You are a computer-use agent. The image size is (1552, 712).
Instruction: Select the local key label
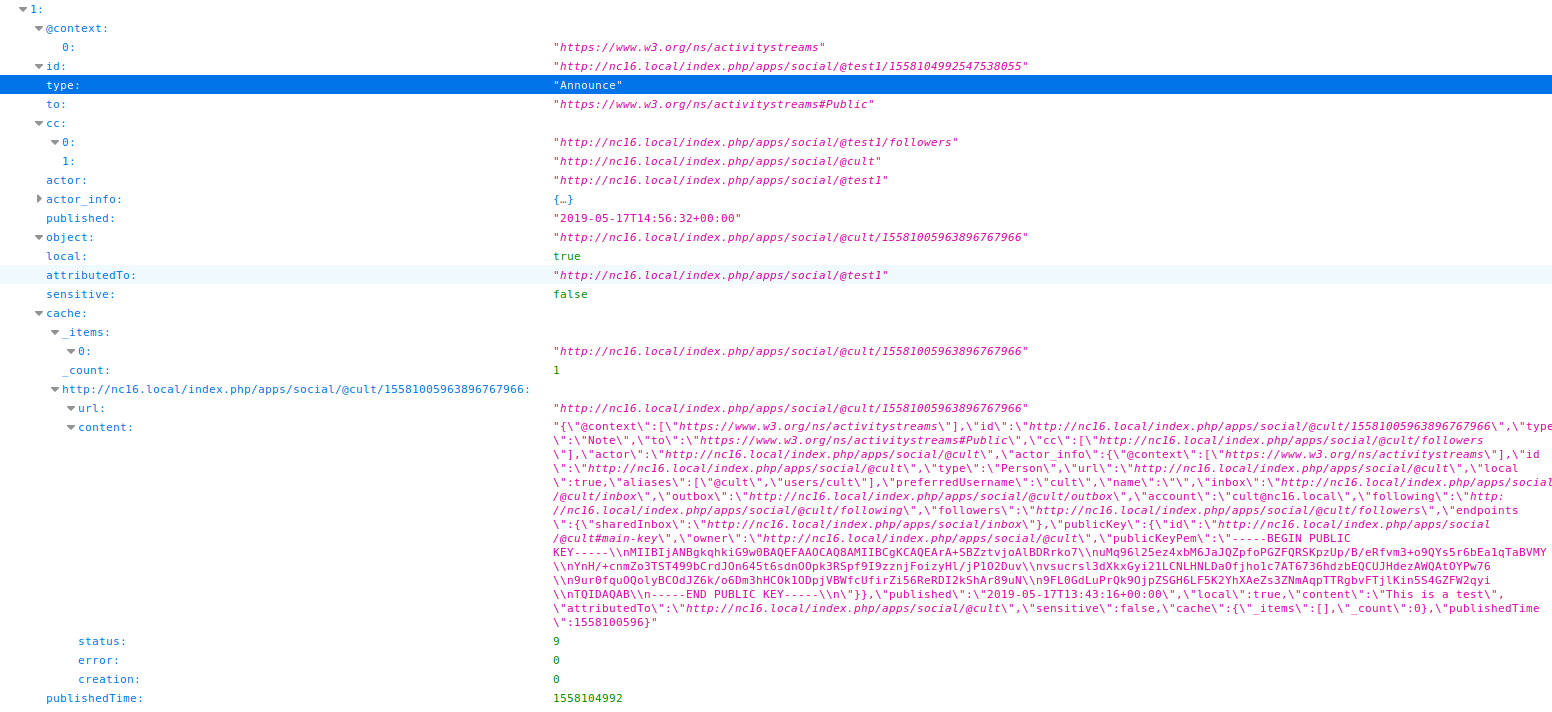pos(67,256)
